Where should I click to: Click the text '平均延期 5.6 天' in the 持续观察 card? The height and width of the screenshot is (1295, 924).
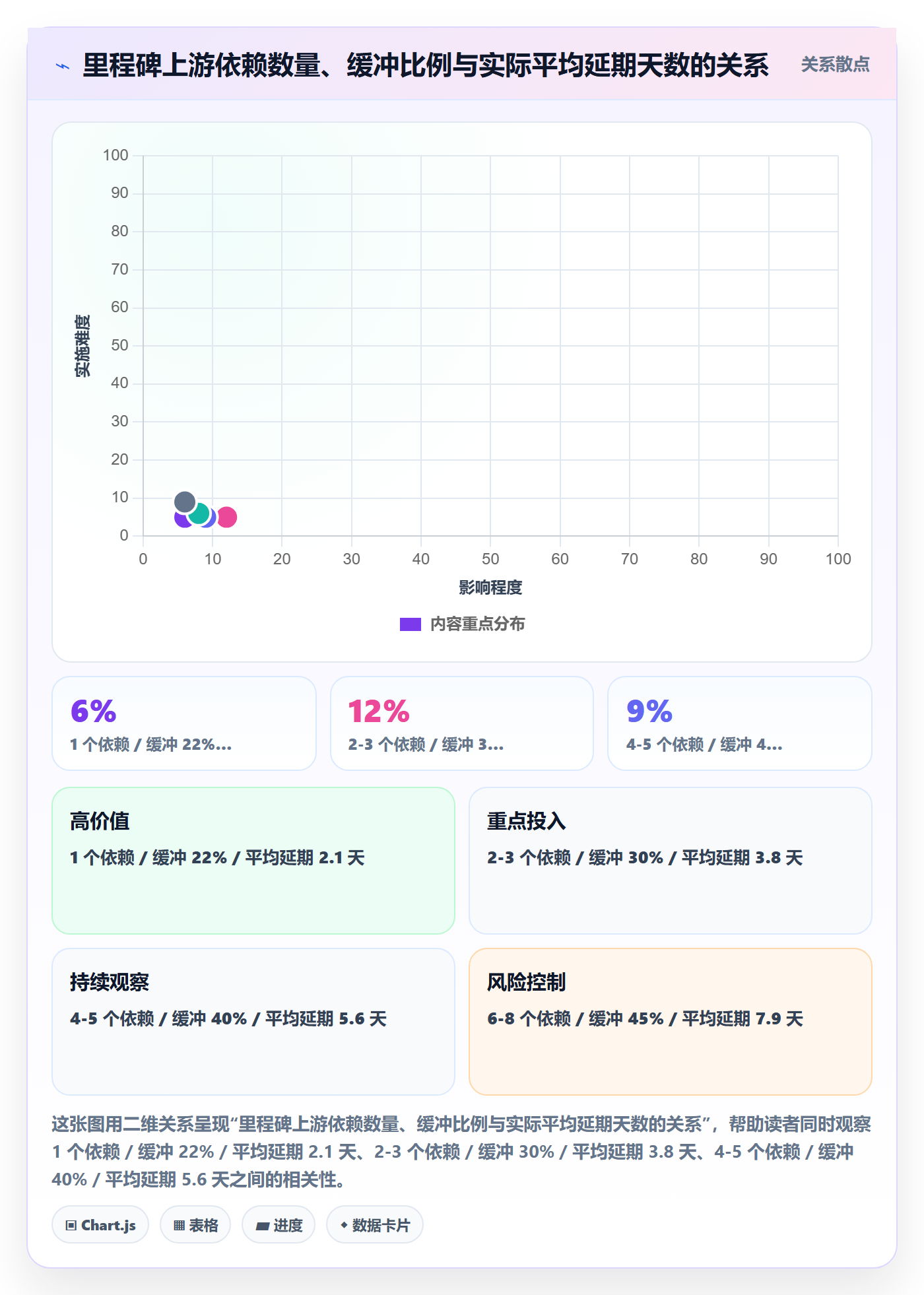pos(326,1019)
